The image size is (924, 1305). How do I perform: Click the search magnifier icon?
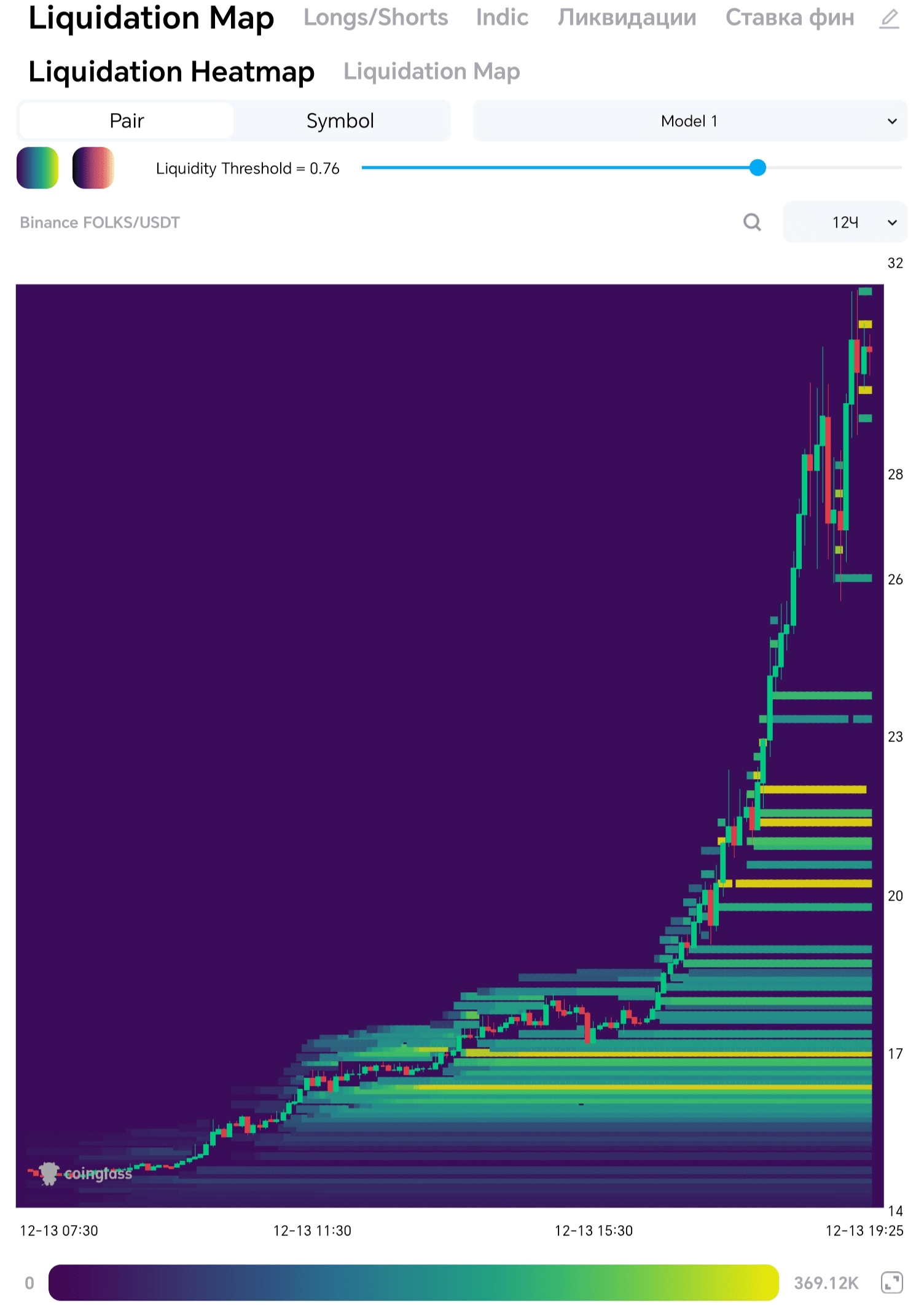[752, 222]
